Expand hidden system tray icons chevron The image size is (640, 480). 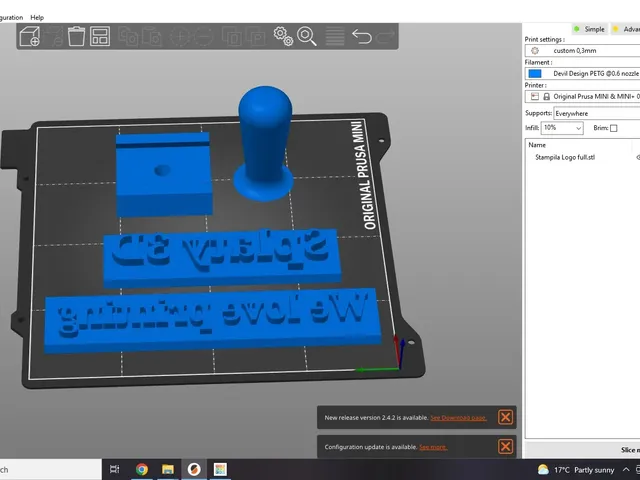[626, 470]
